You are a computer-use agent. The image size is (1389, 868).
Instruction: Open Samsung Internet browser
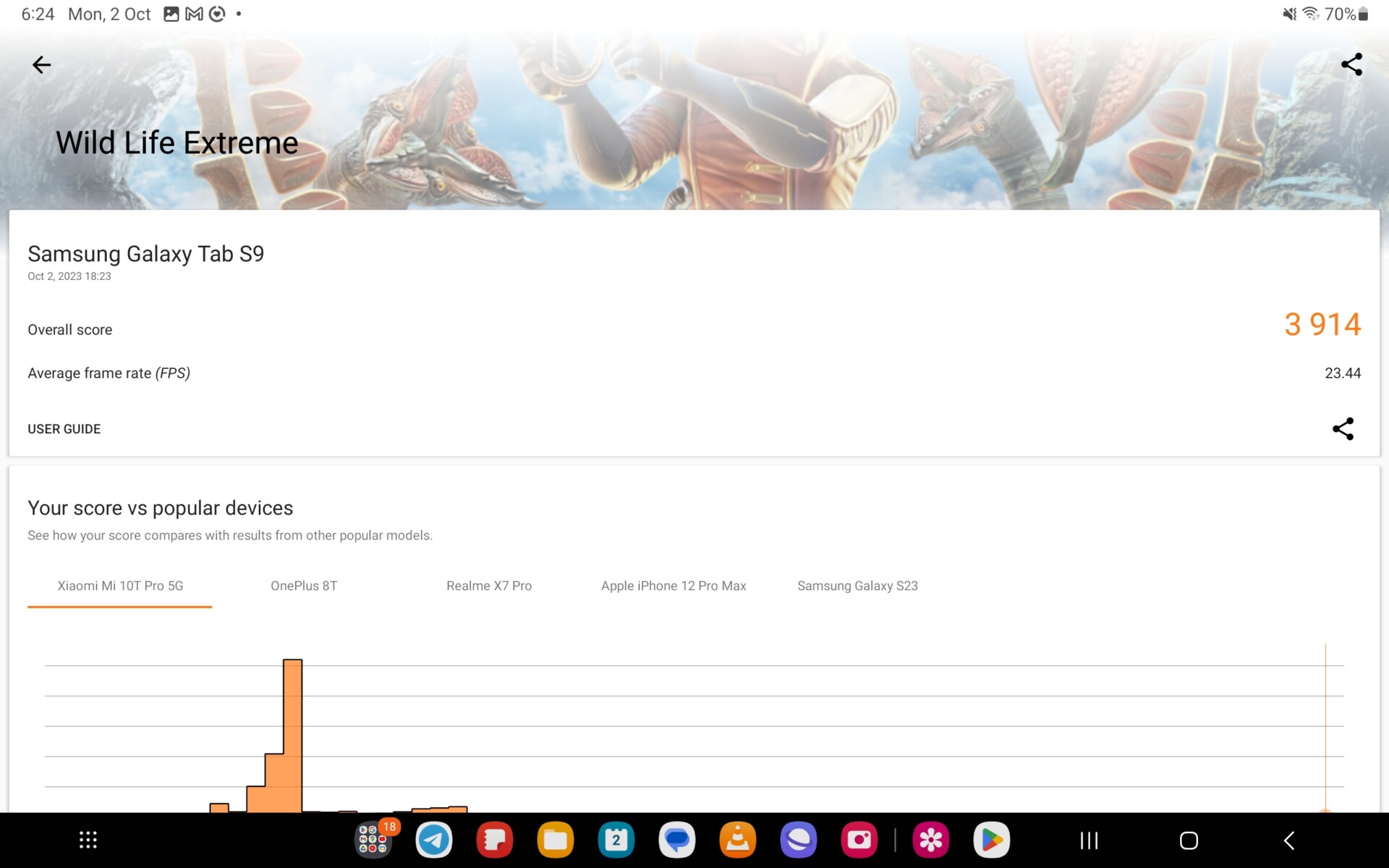click(799, 840)
